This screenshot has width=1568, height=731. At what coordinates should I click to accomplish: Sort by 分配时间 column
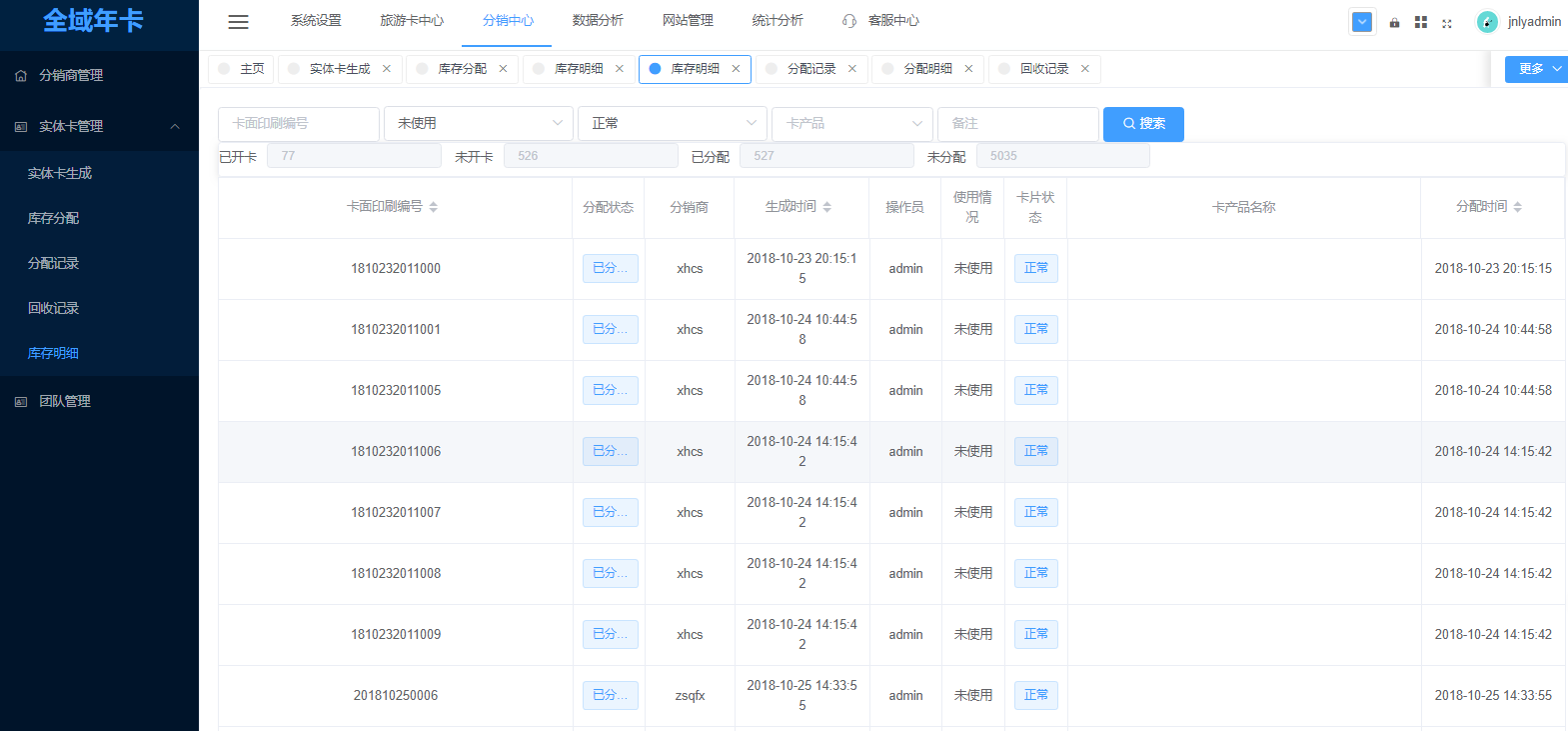(x=1517, y=207)
